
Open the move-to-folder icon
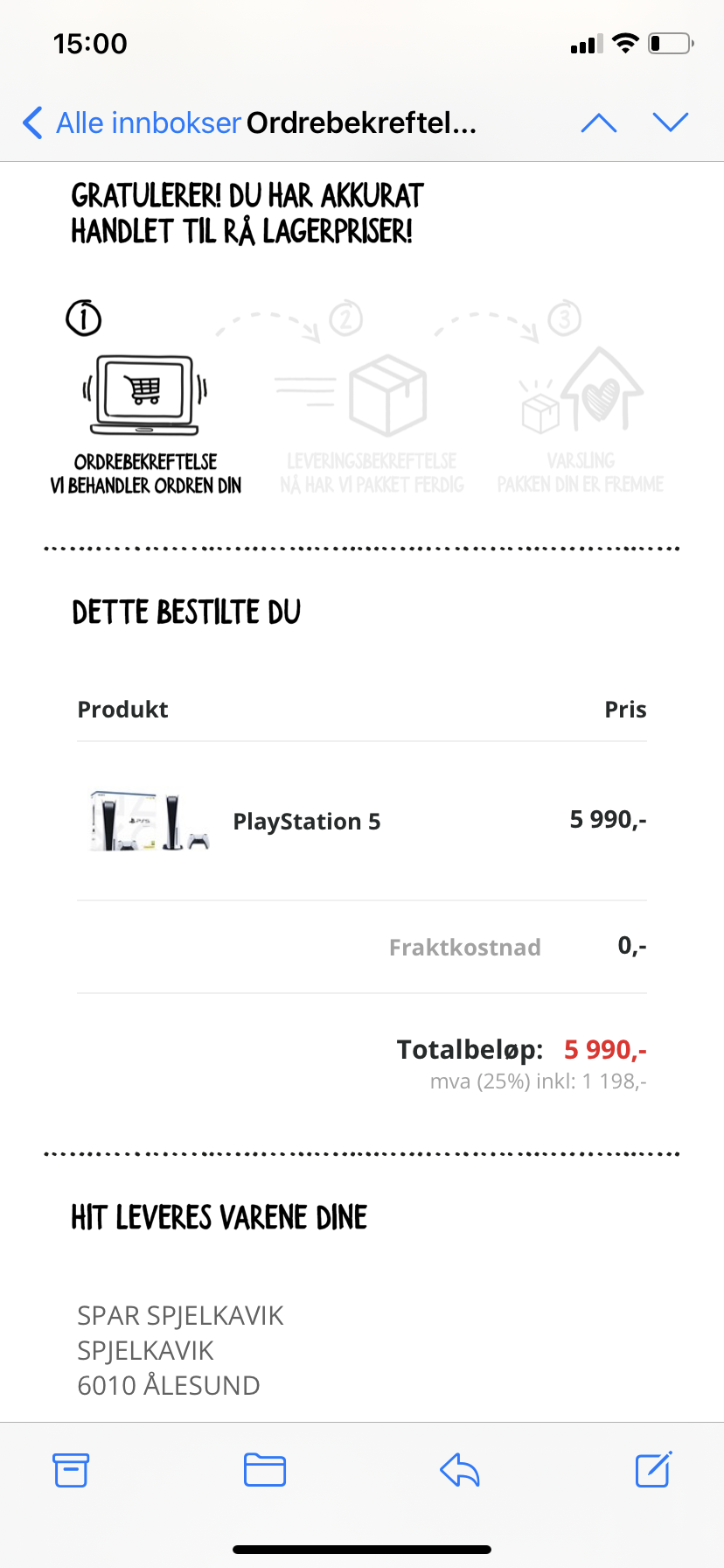[265, 1470]
